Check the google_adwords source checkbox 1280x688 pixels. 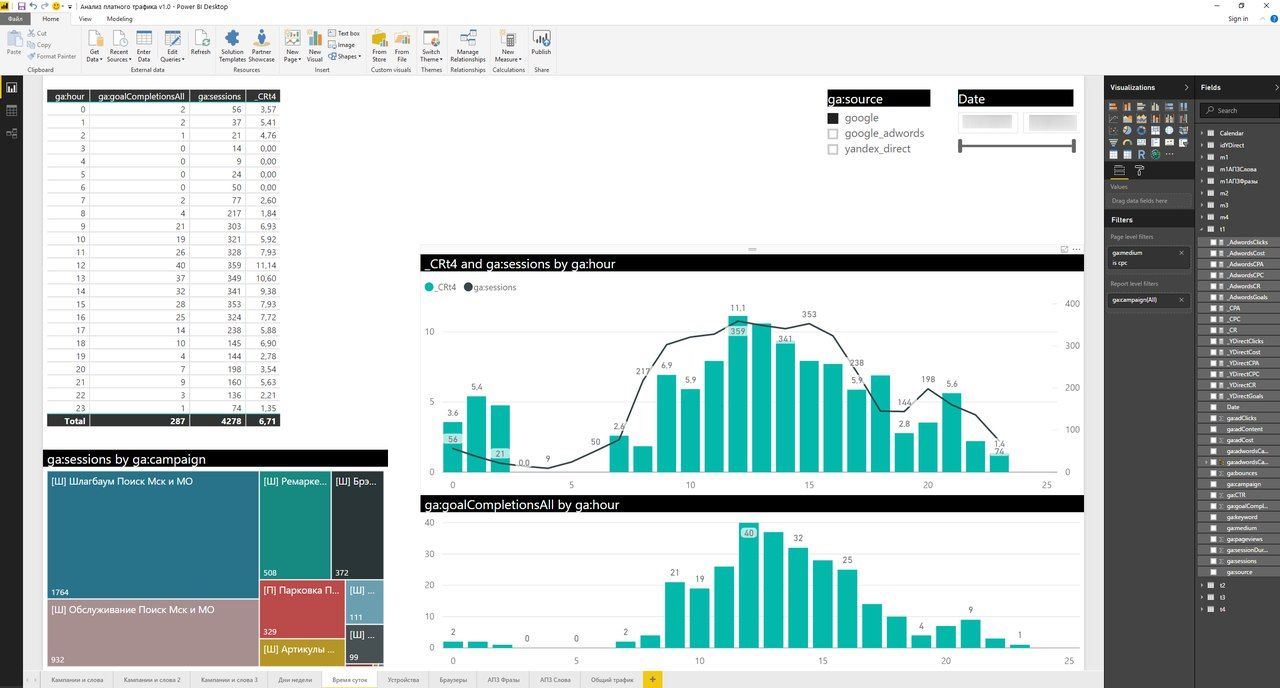(x=833, y=133)
